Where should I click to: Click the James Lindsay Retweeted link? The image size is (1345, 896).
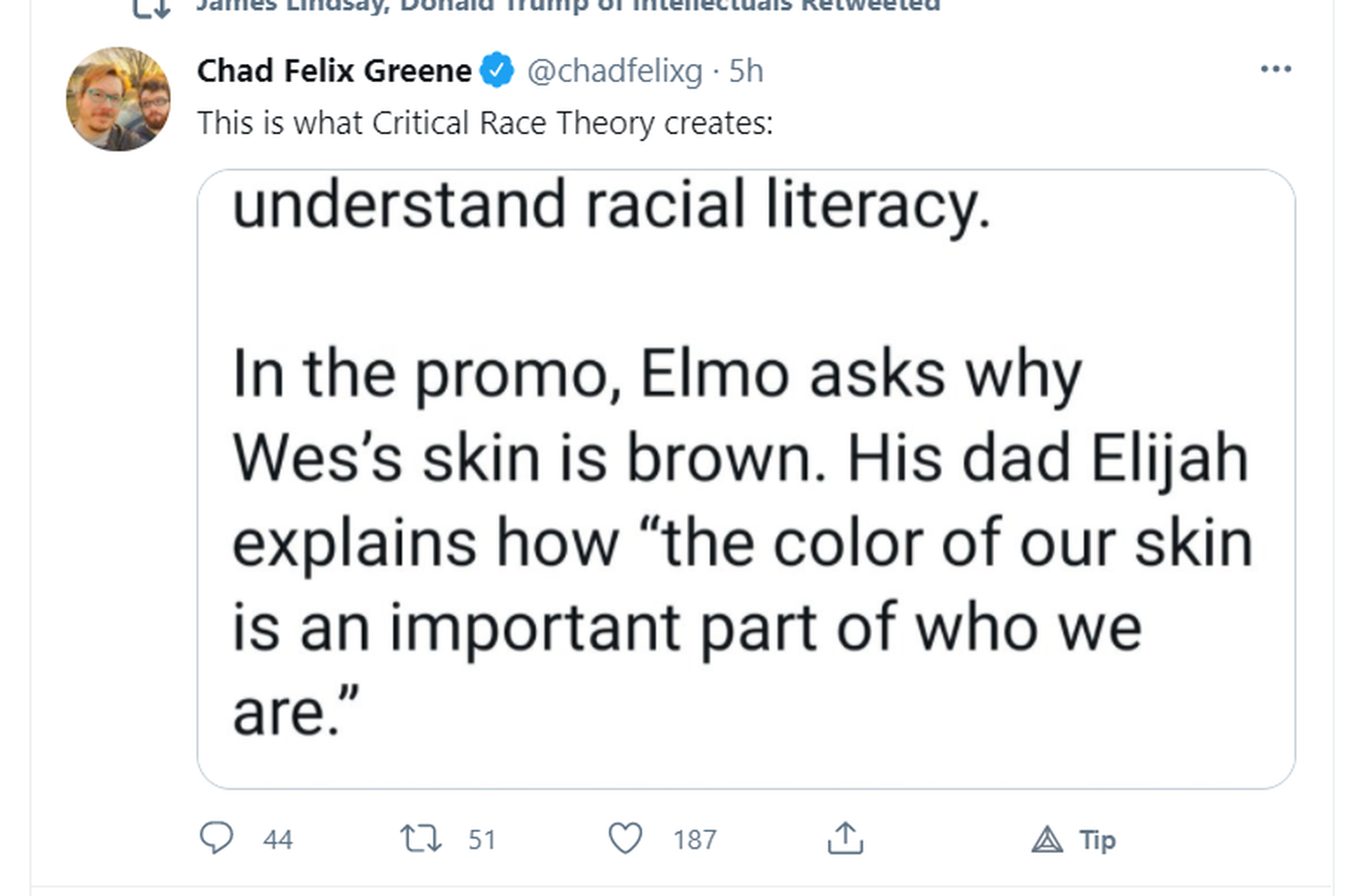pyautogui.click(x=568, y=7)
